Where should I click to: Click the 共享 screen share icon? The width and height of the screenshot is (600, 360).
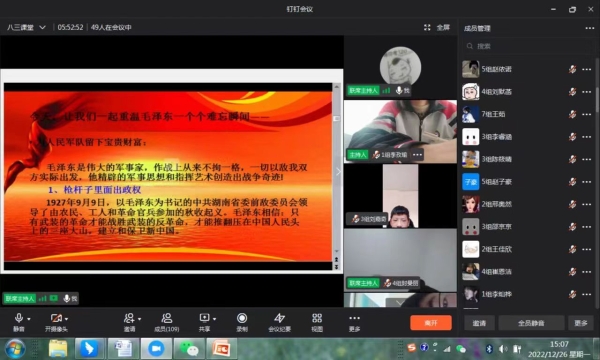204,318
